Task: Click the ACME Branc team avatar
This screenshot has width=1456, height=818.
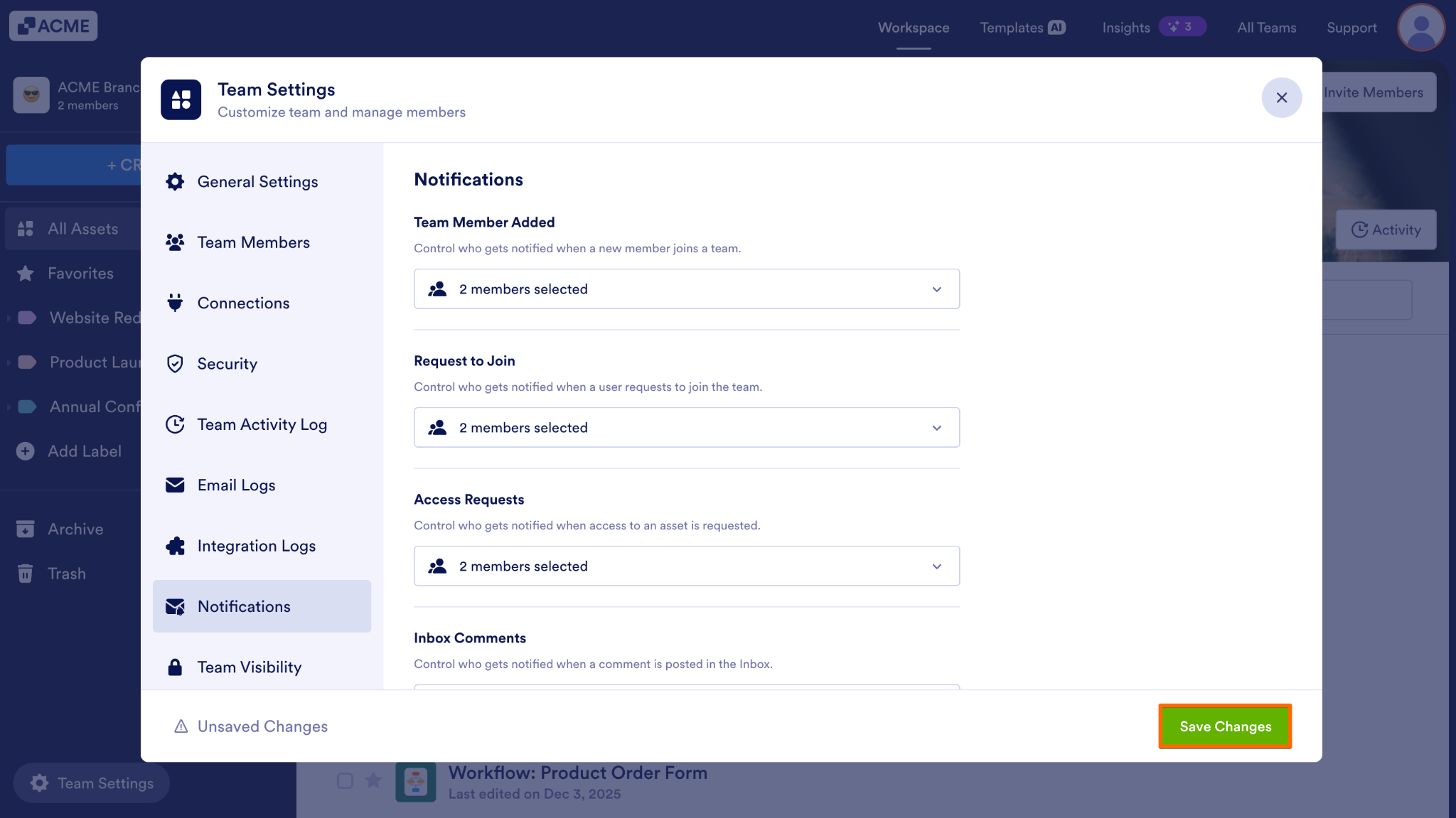Action: 31,95
